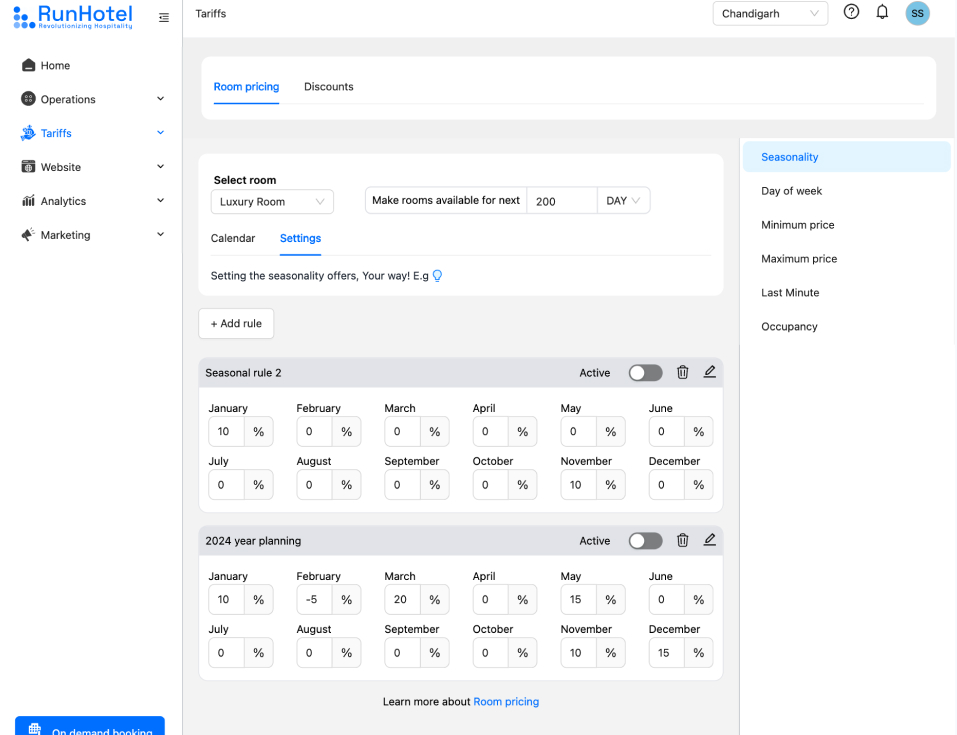Expand the Operations menu chevron
The height and width of the screenshot is (735, 957).
point(161,99)
